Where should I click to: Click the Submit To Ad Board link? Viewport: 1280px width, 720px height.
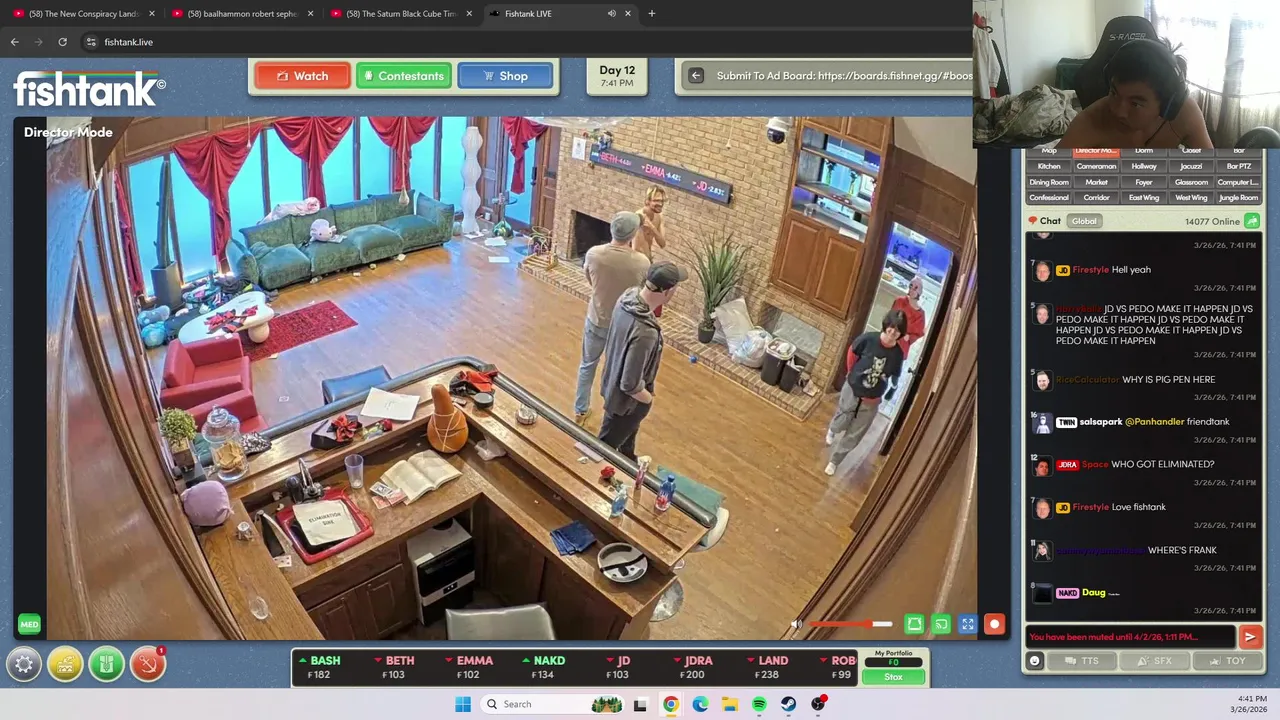click(844, 76)
